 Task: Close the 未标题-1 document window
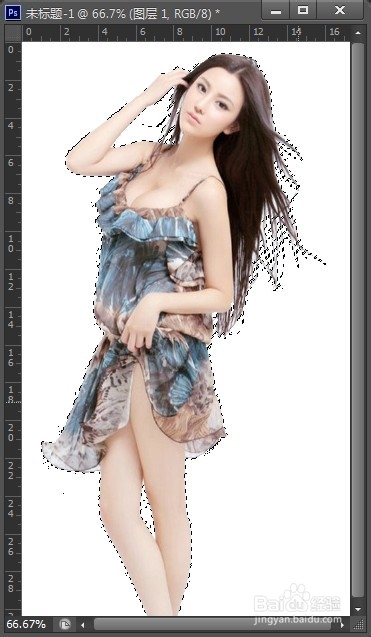pos(340,11)
